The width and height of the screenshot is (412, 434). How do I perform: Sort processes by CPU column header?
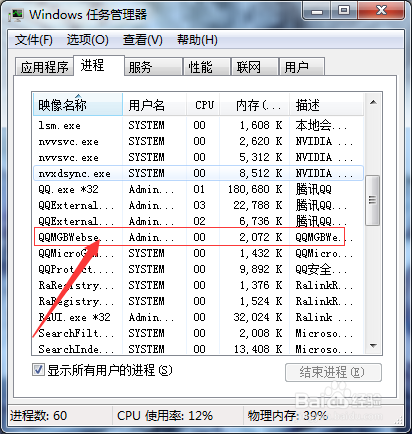[203, 105]
